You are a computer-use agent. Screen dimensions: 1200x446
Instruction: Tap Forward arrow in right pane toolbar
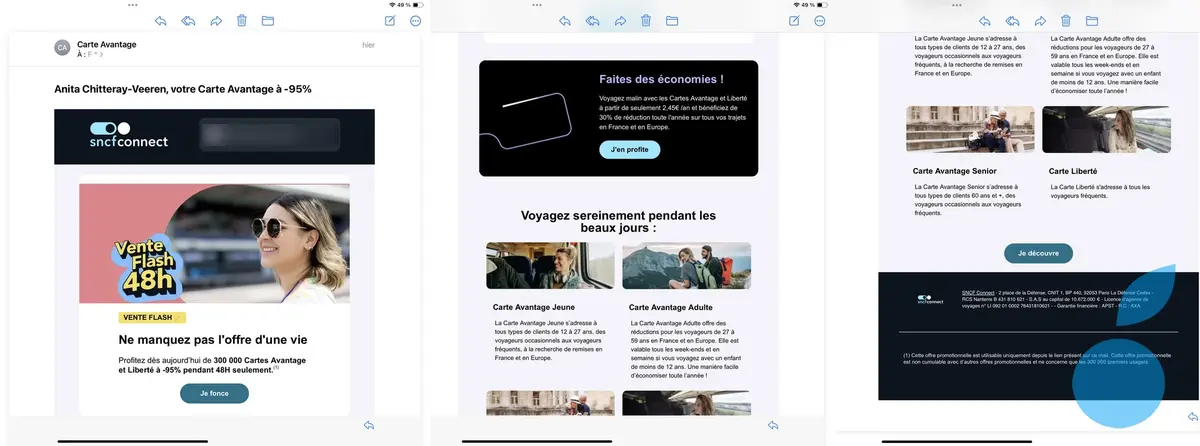tap(1040, 20)
